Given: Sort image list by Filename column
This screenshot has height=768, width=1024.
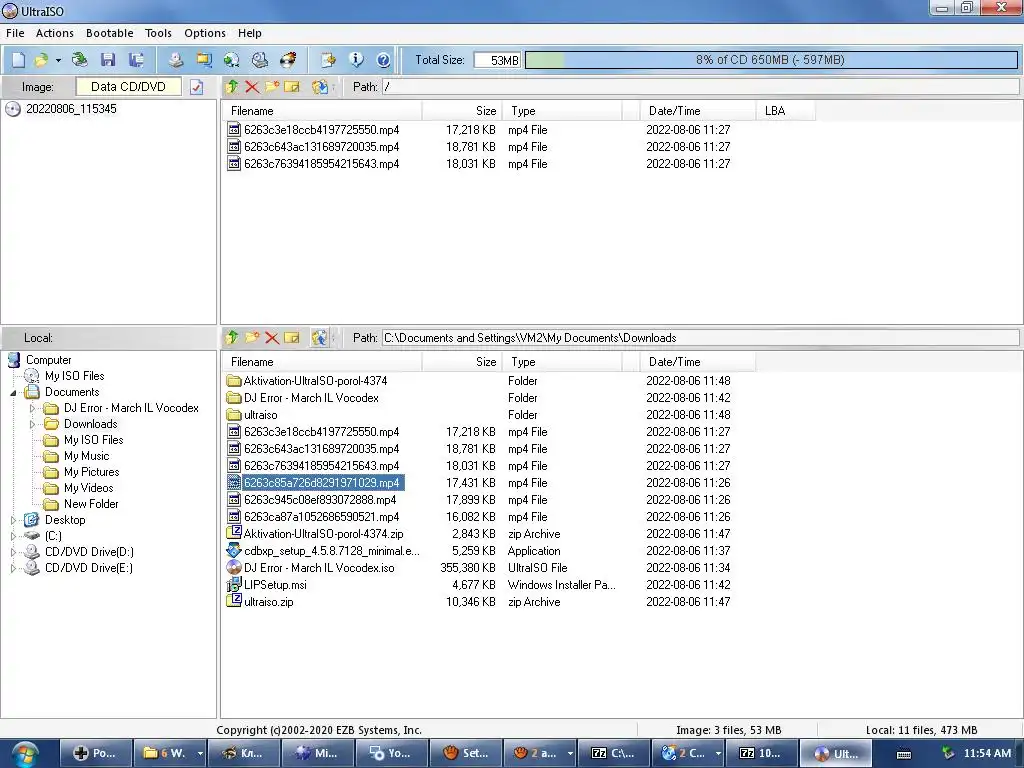Looking at the screenshot, I should [x=322, y=111].
